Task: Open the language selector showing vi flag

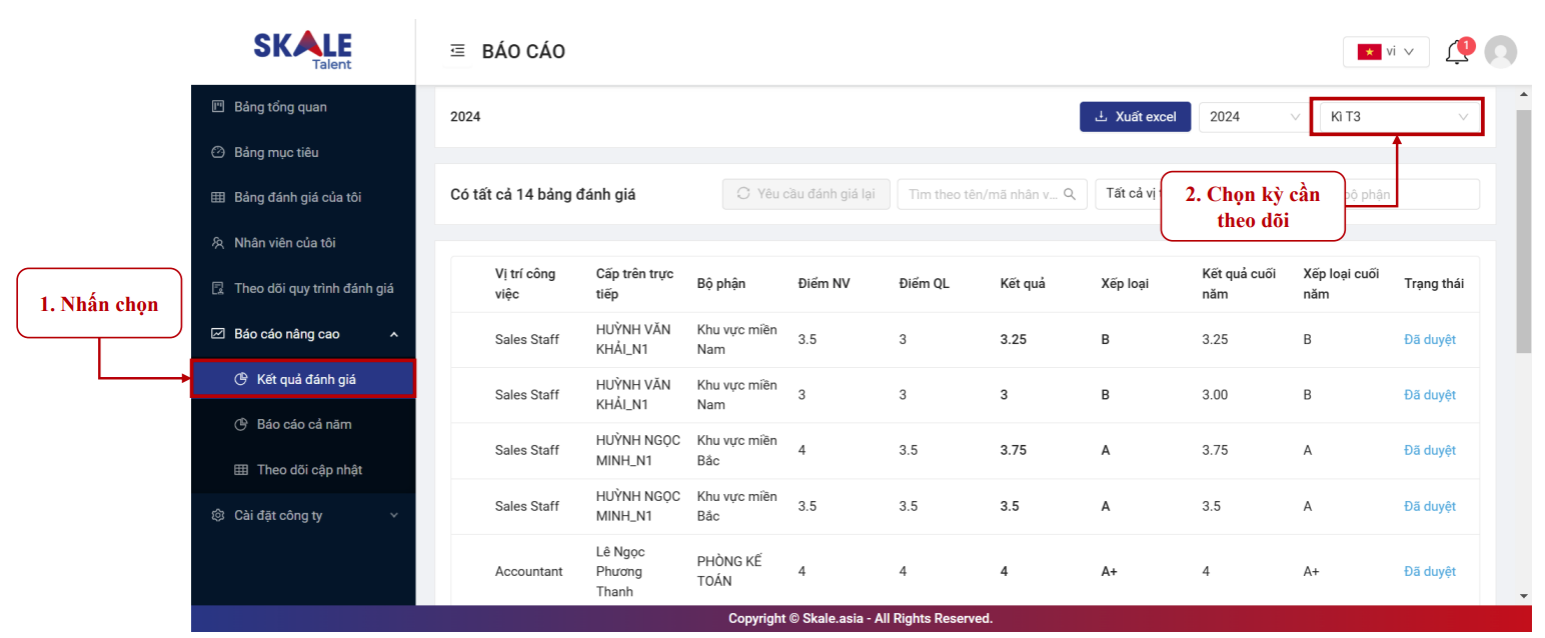Action: click(1385, 52)
